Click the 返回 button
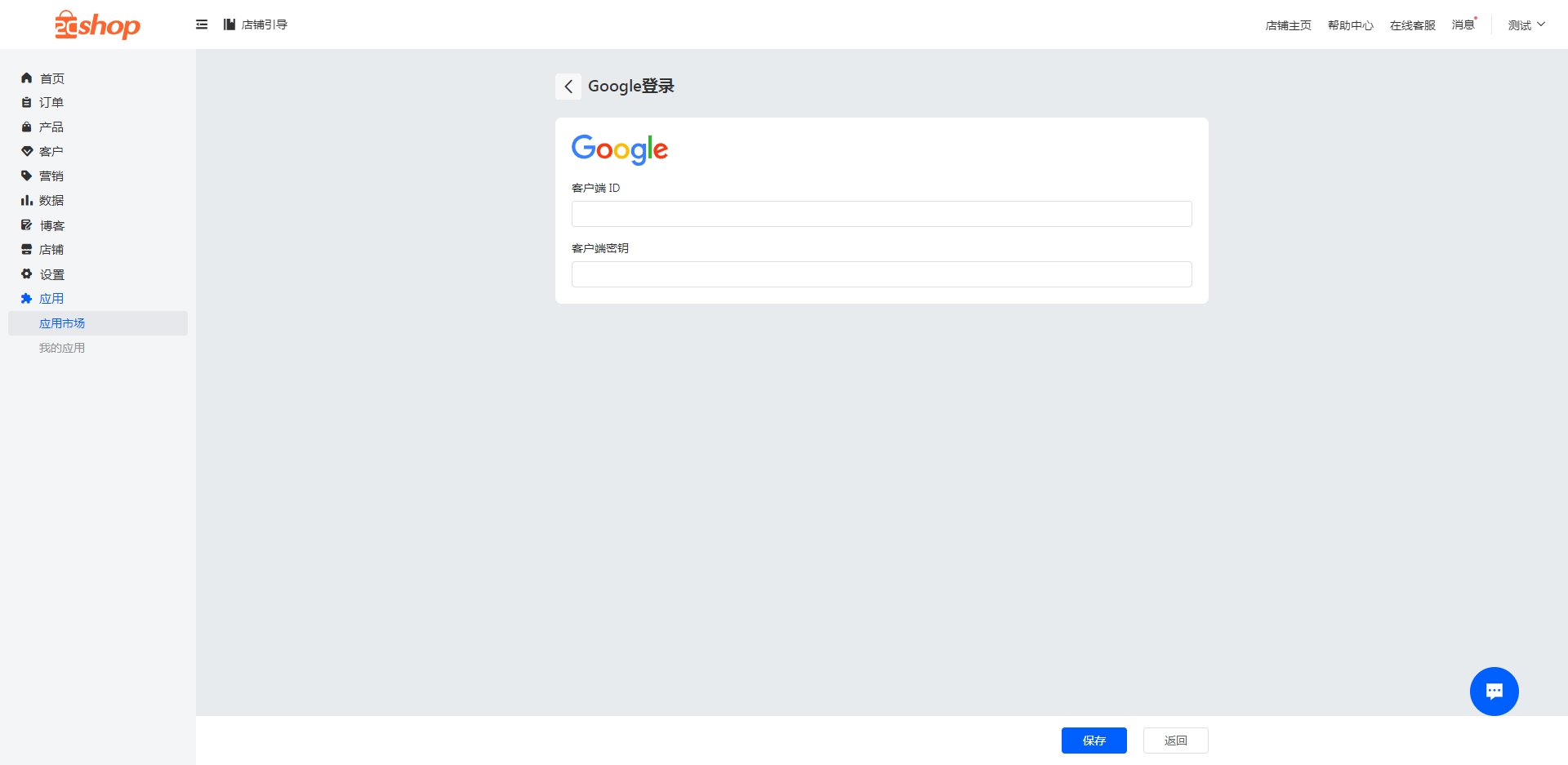Viewport: 1568px width, 765px height. (1176, 741)
